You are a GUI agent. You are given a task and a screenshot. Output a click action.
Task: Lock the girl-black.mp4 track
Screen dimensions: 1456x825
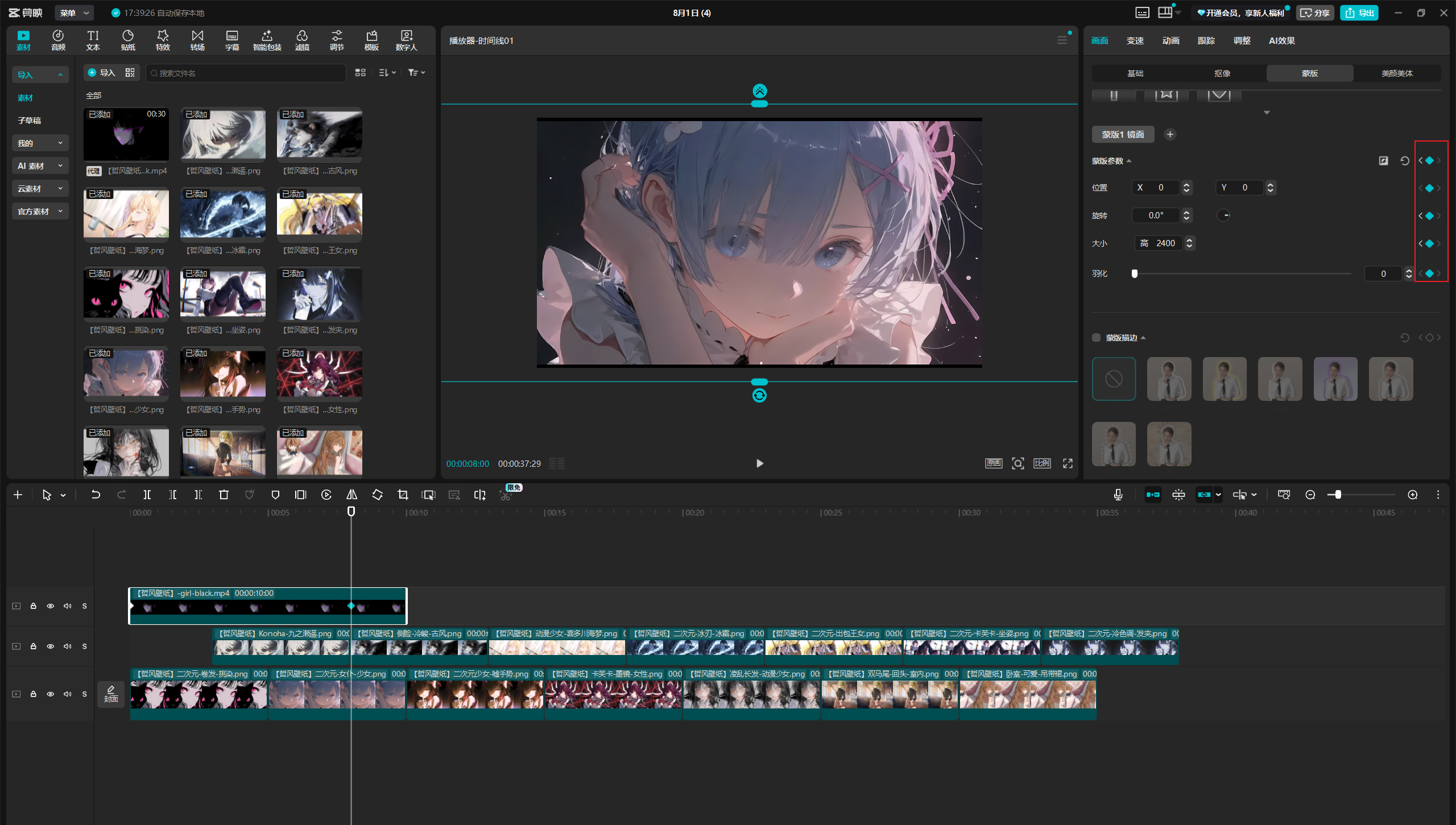click(x=34, y=606)
